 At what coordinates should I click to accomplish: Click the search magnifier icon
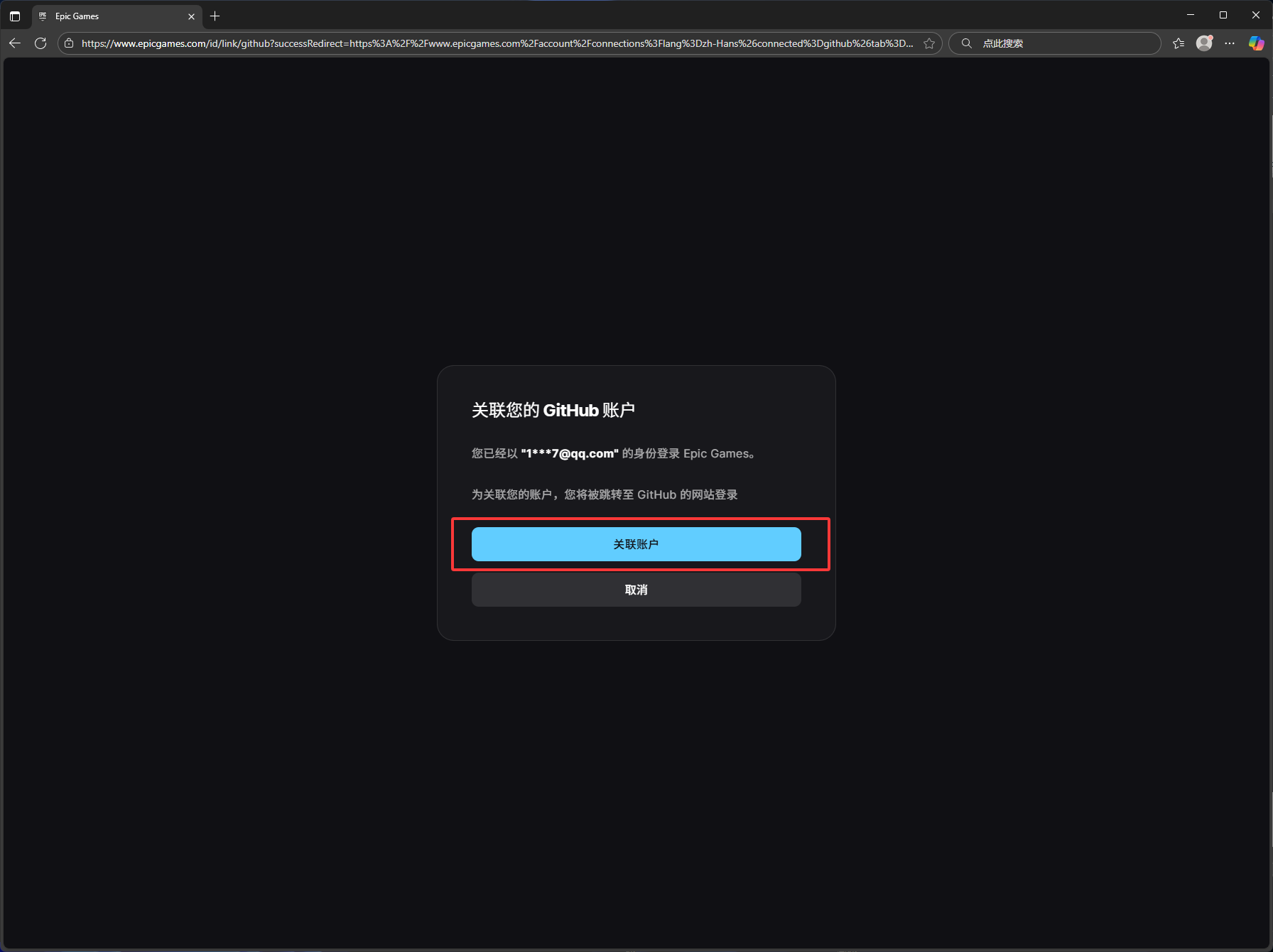(x=966, y=43)
